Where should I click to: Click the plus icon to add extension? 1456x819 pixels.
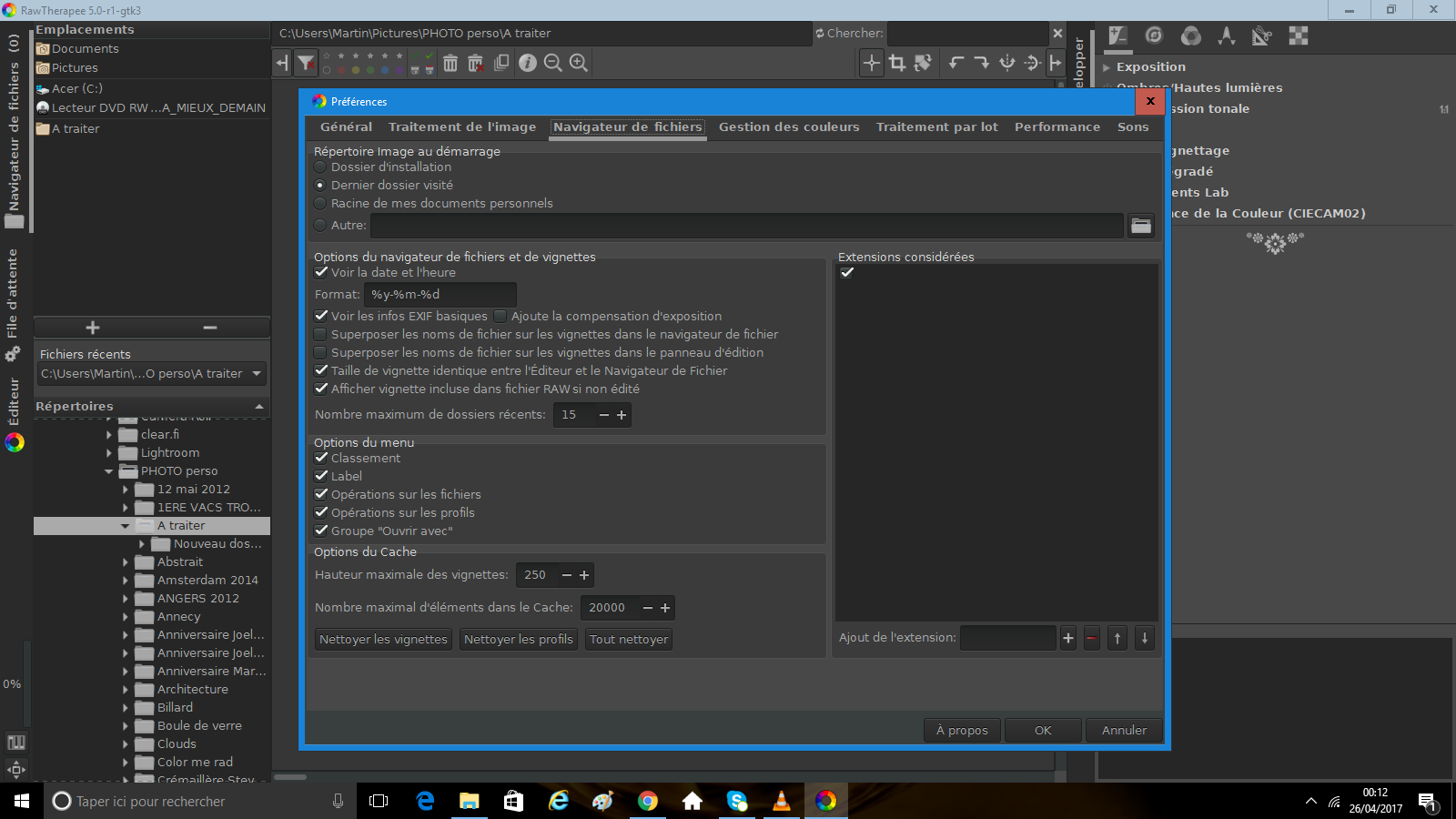coord(1067,638)
